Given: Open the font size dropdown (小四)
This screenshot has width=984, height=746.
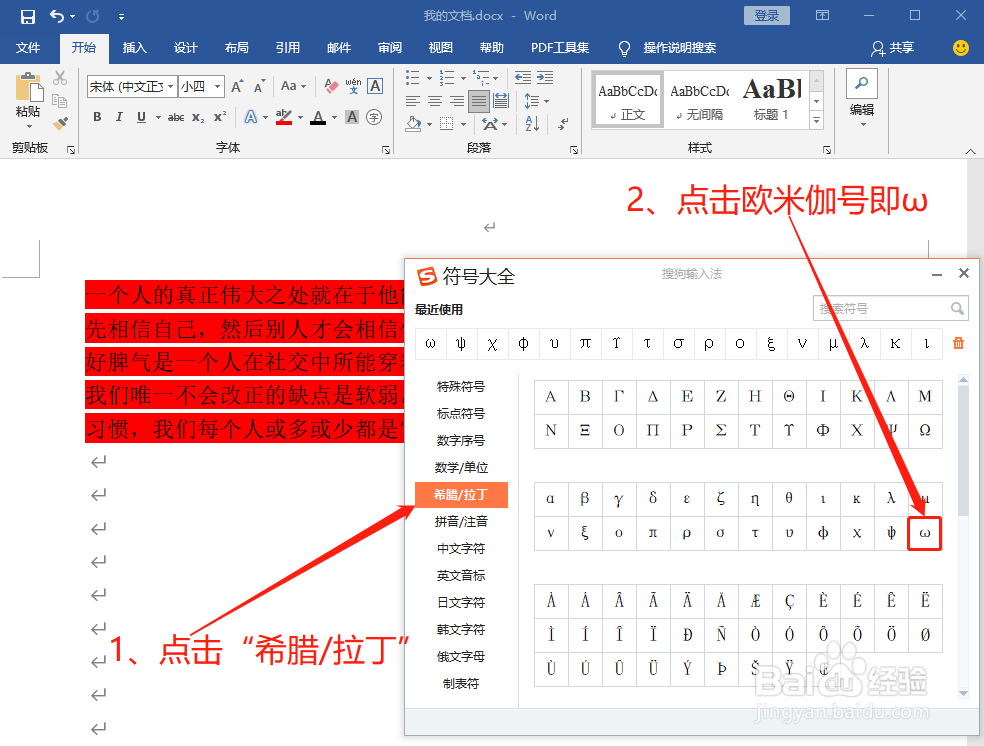Looking at the screenshot, I should pyautogui.click(x=217, y=86).
